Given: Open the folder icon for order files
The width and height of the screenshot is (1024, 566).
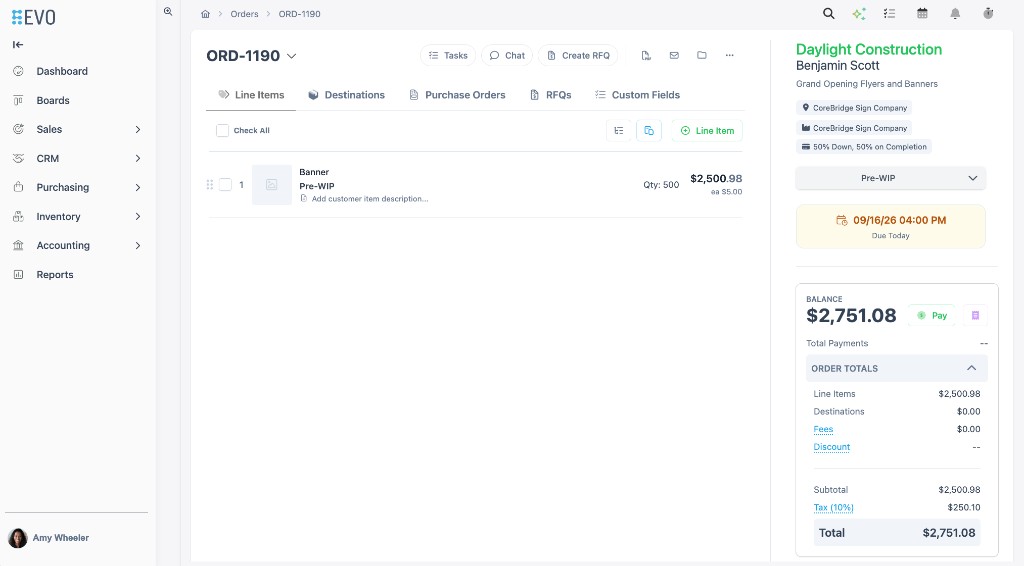Looking at the screenshot, I should (x=701, y=55).
